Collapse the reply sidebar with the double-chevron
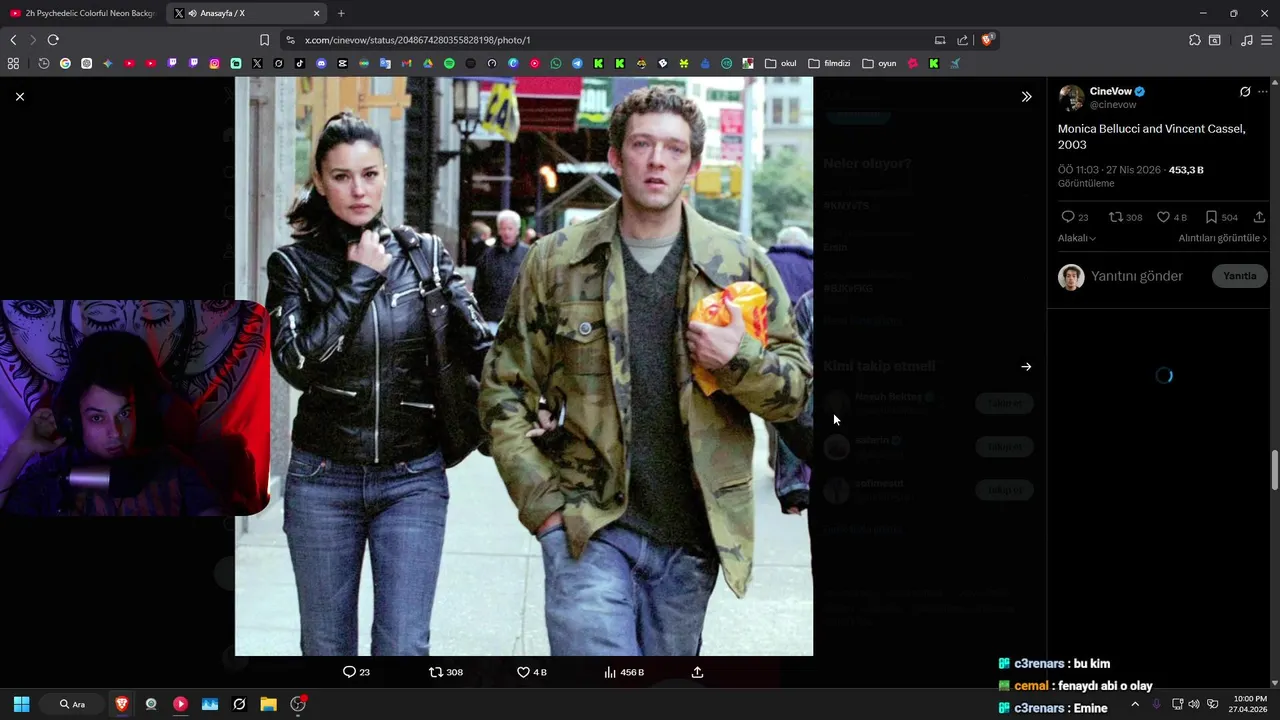 1026,97
